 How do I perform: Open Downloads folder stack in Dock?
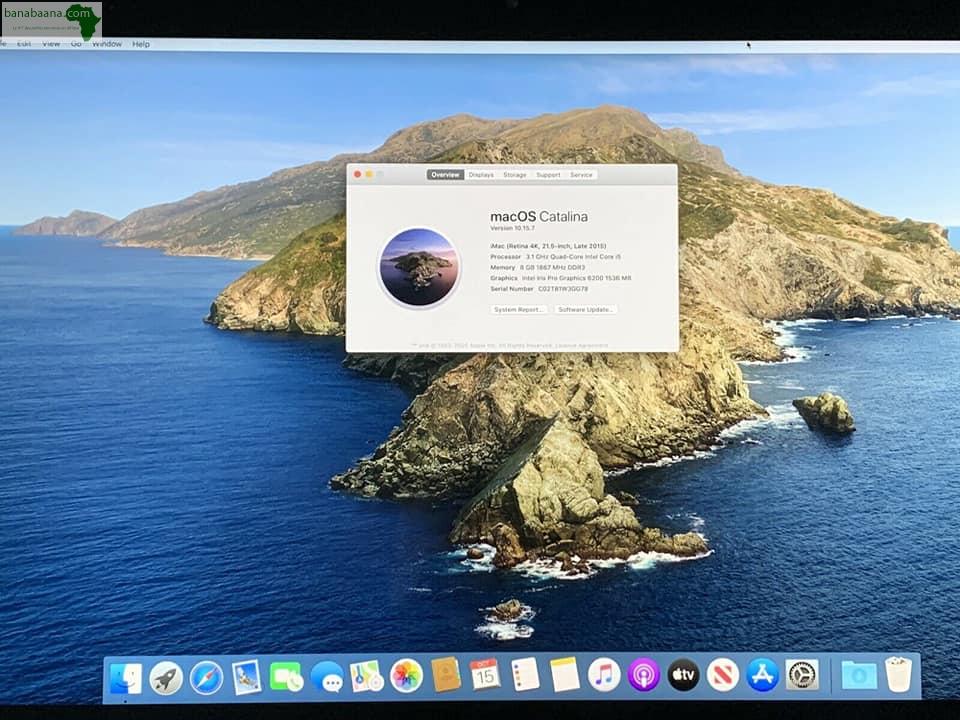(x=859, y=675)
